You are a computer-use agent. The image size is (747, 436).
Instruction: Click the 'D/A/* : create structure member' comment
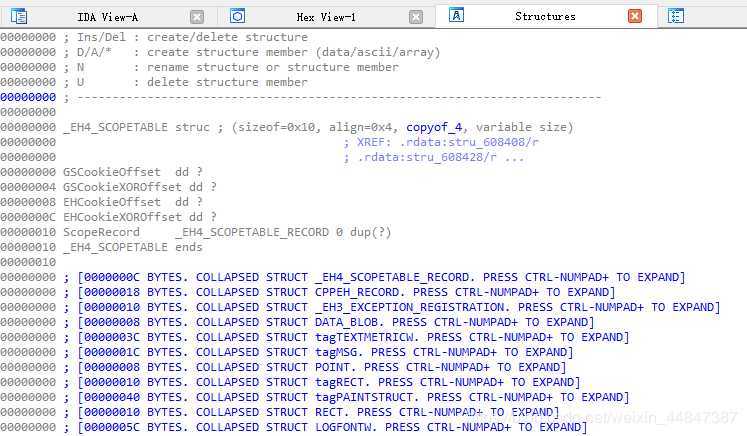(252, 52)
